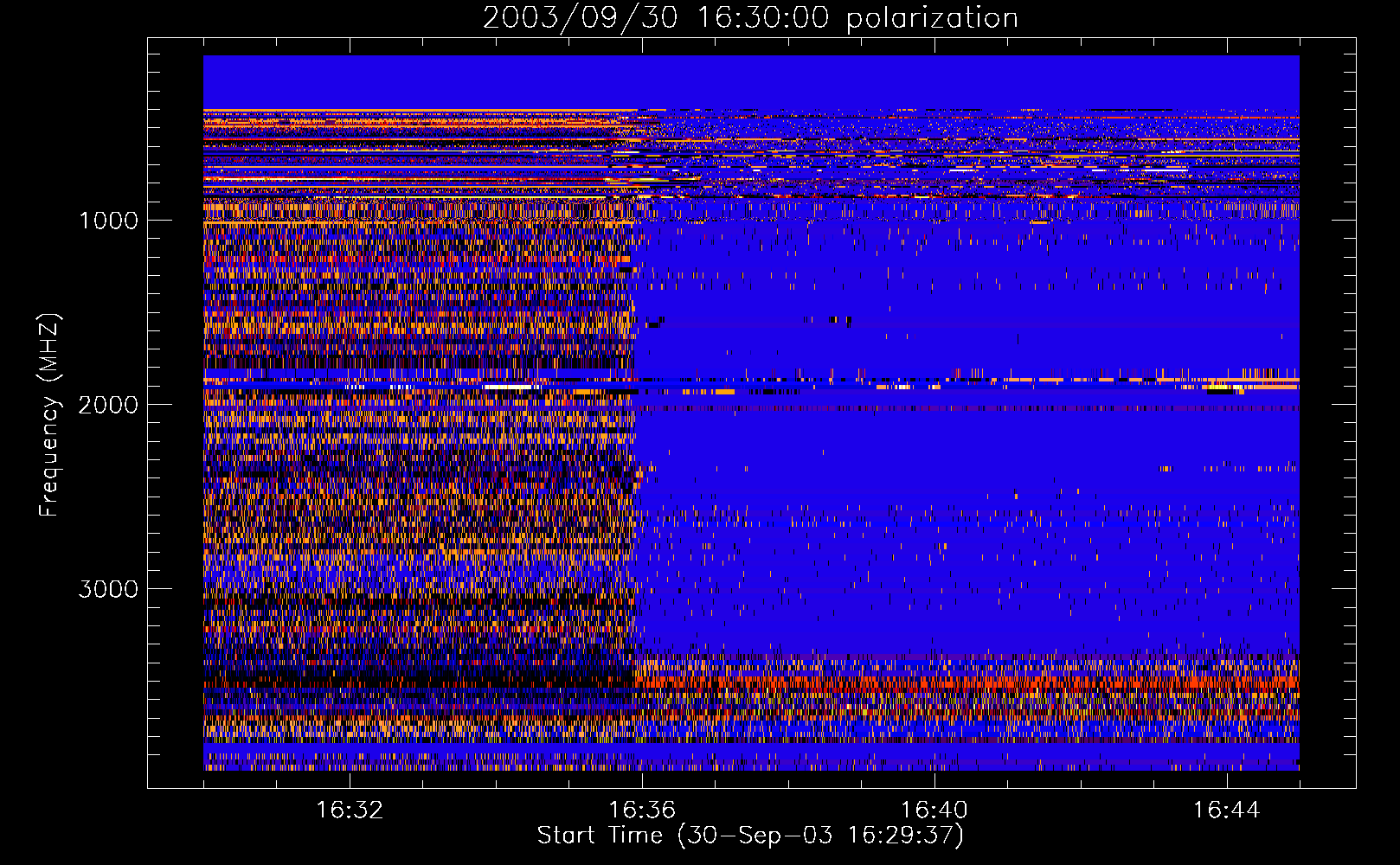Click the 16:32 time tick label
The width and height of the screenshot is (1400, 865).
coord(350,811)
